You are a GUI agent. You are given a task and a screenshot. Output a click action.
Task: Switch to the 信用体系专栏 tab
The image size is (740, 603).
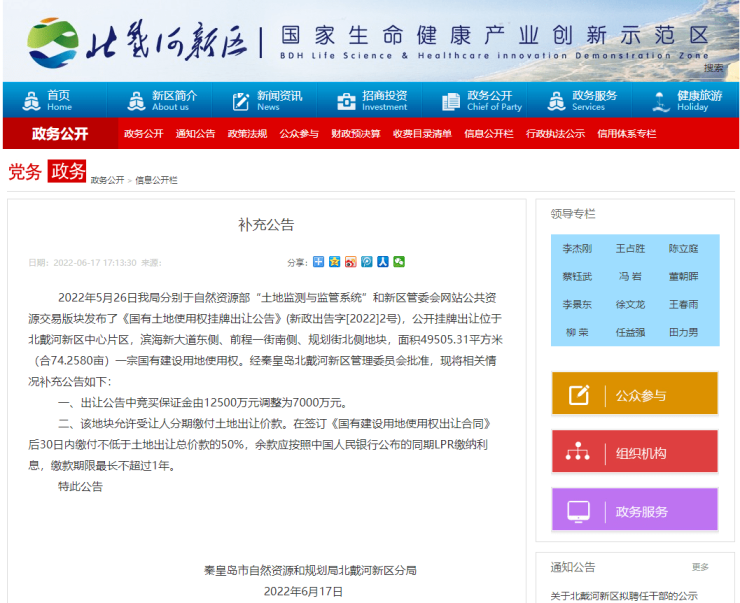coord(626,134)
